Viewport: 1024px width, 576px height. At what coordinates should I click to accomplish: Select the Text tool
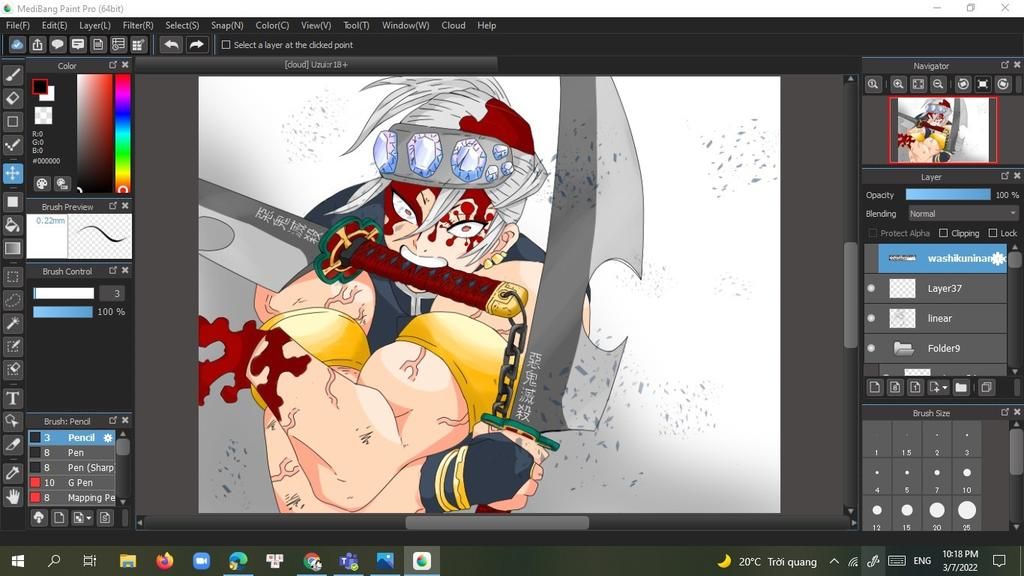(x=12, y=398)
